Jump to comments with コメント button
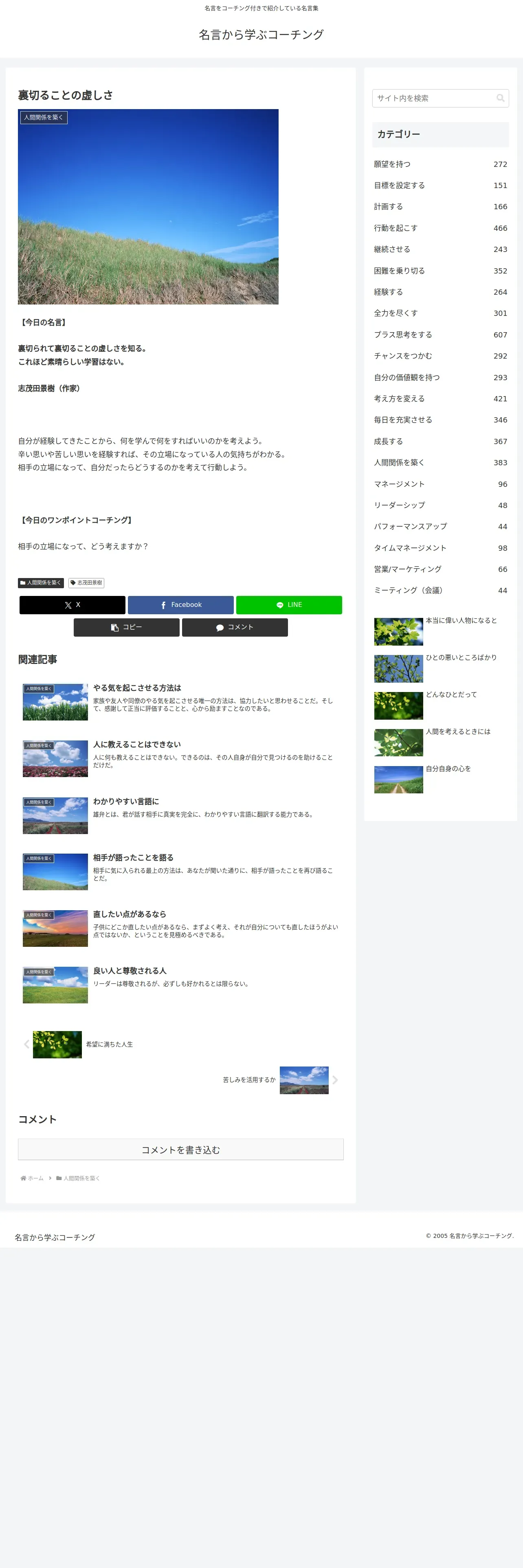Viewport: 523px width, 1568px height. [x=235, y=627]
